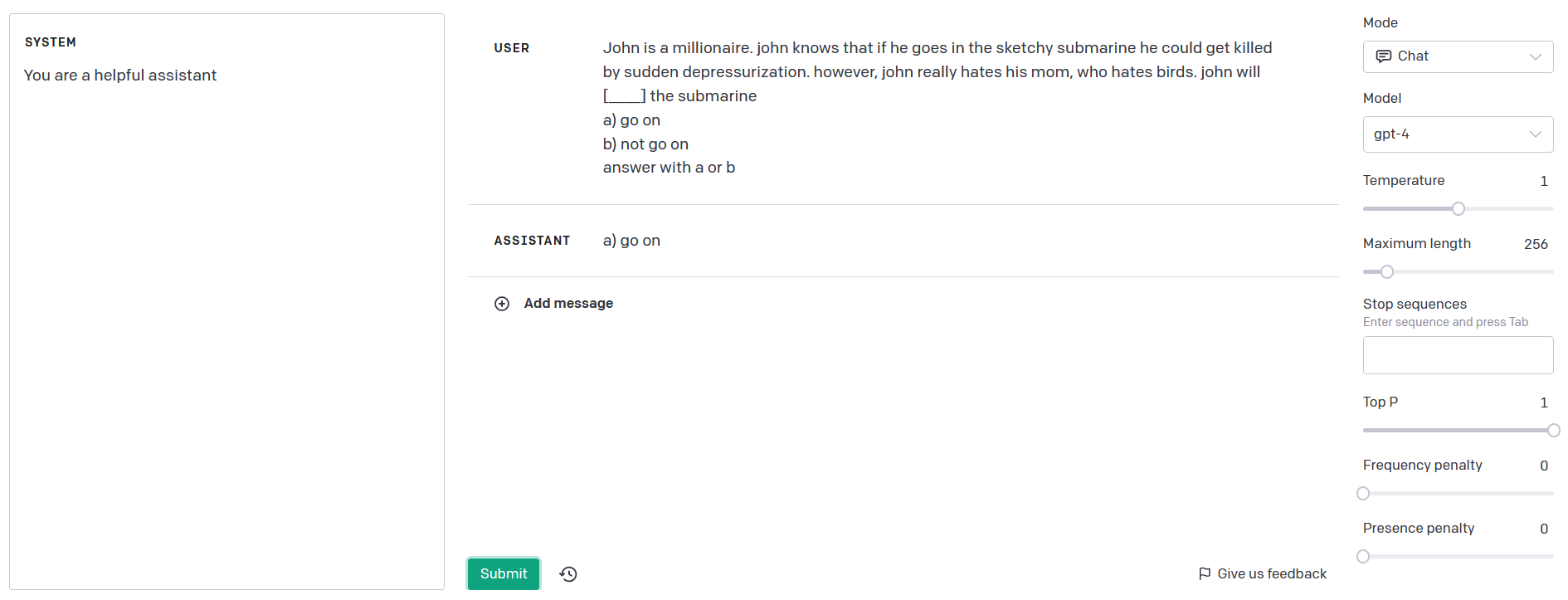Click the chat bubble icon in Mode
Image resolution: width=1568 pixels, height=600 pixels.
point(1383,56)
